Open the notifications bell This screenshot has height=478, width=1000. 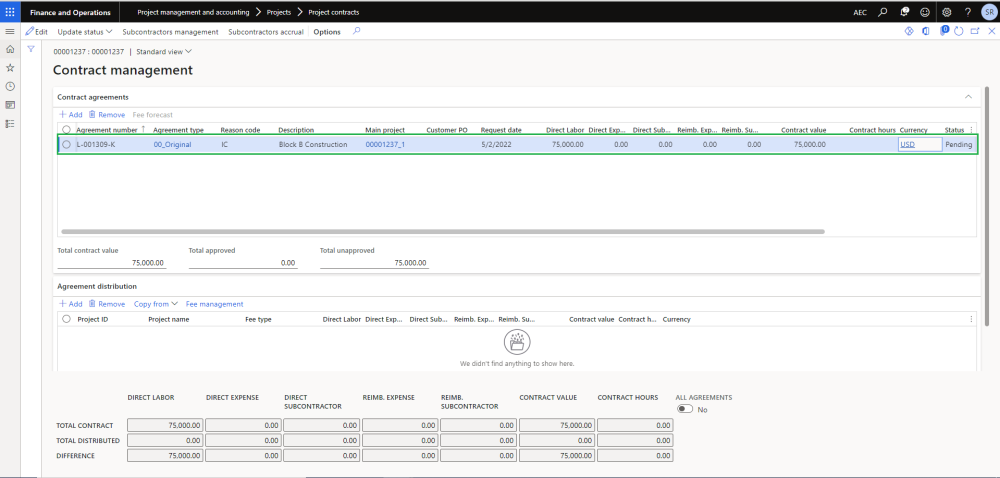coord(903,12)
